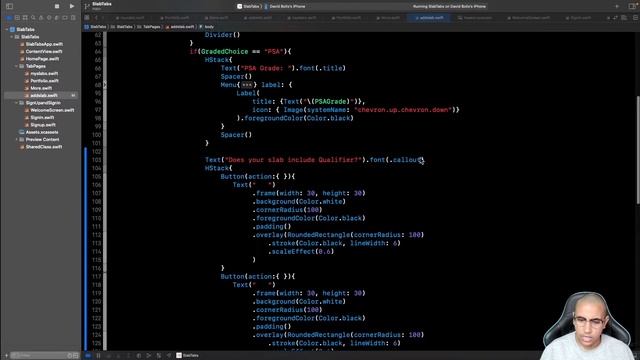Hide the debug area

(x=88, y=356)
